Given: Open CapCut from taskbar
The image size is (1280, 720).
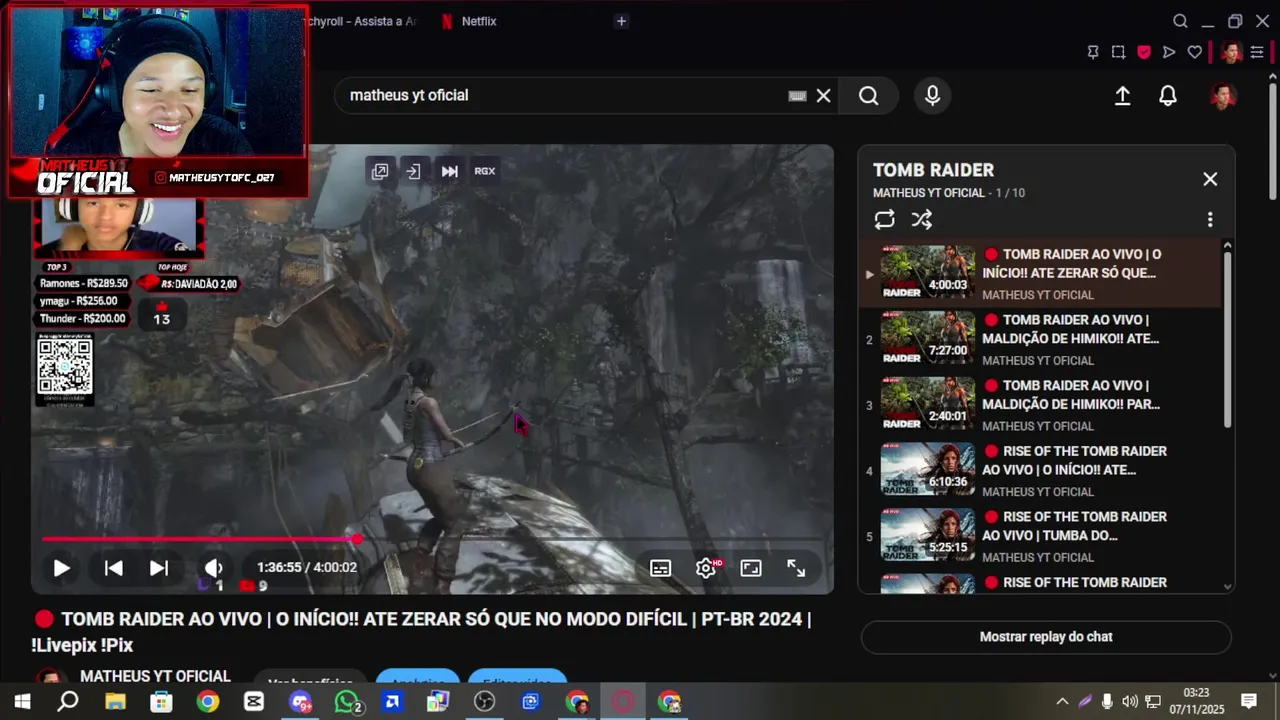Looking at the screenshot, I should 254,702.
